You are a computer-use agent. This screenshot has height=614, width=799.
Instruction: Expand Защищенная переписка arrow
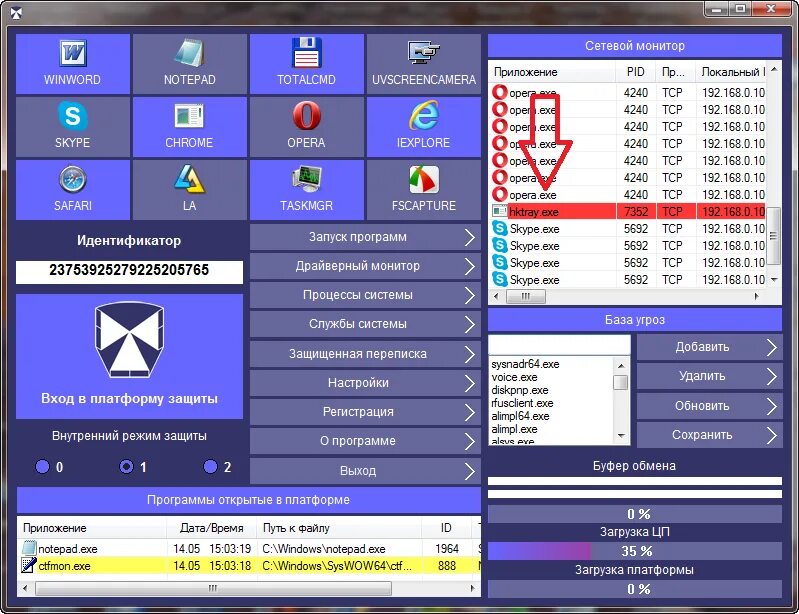click(470, 354)
